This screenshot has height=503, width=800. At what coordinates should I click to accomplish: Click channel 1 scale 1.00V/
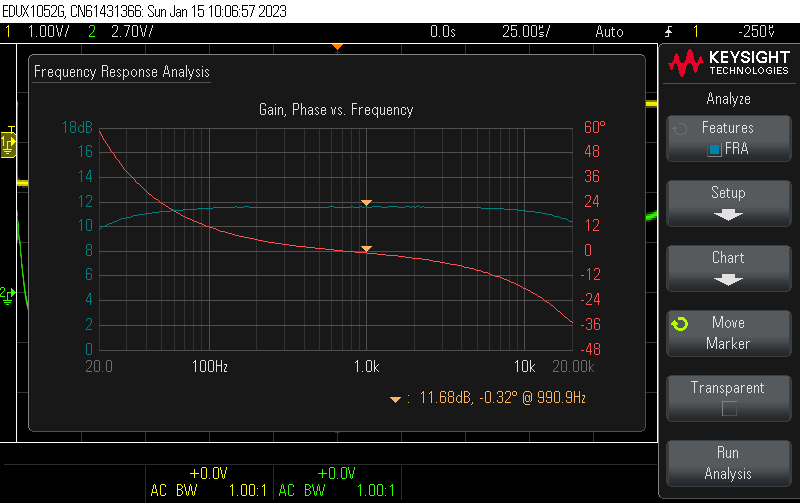(48, 32)
